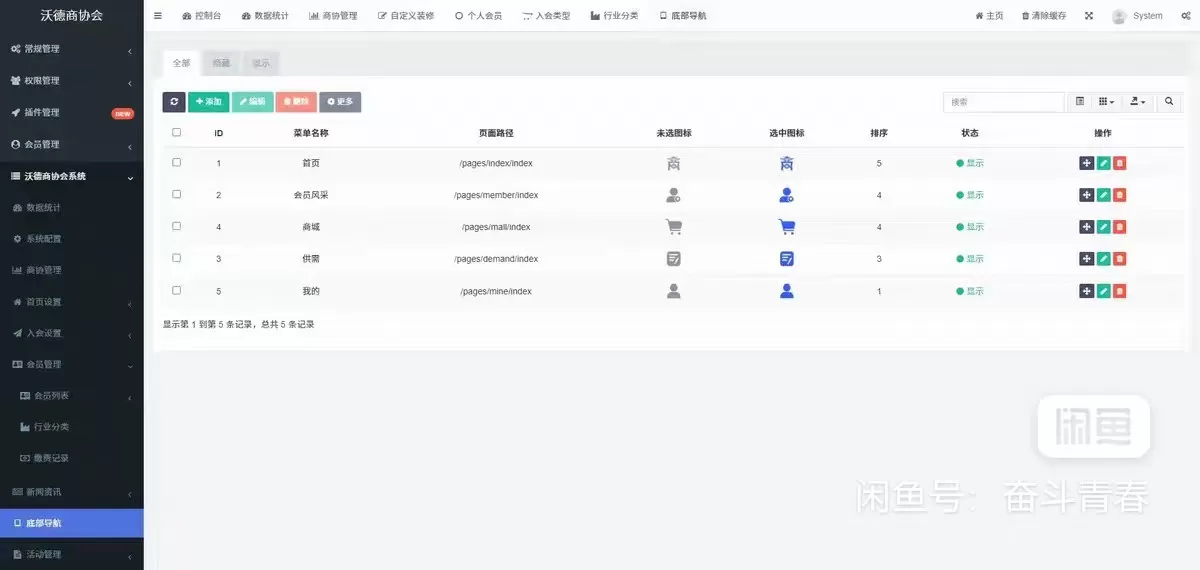
Task: Open the 入会类型 top tab
Action: (x=546, y=16)
